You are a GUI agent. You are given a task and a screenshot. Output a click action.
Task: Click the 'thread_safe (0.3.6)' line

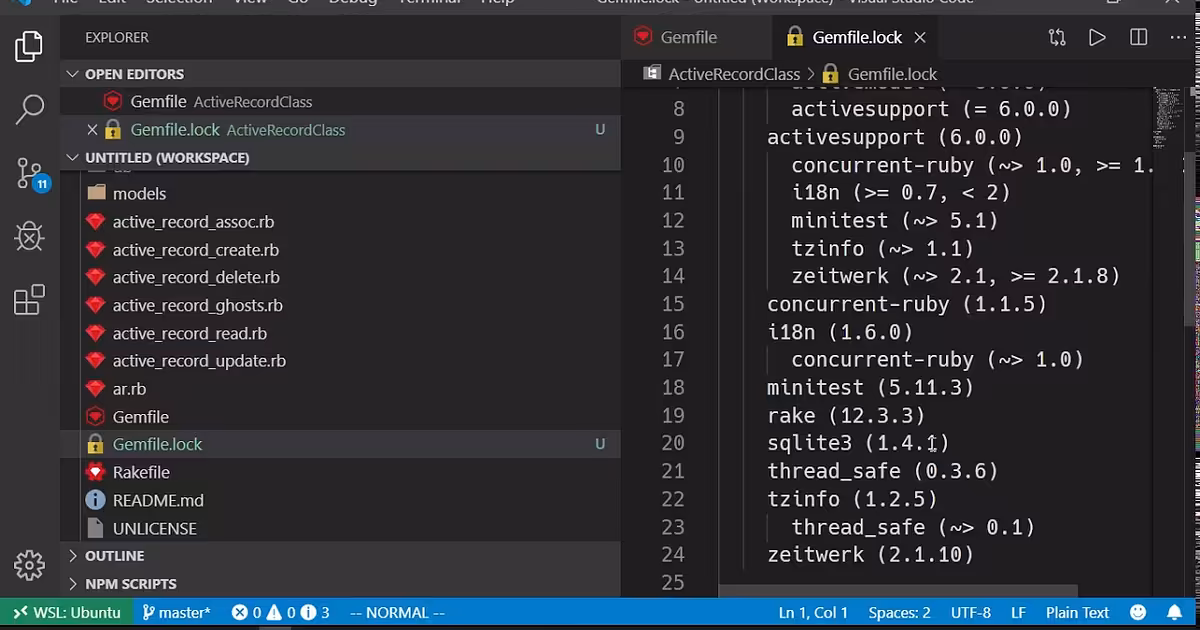pyautogui.click(x=882, y=471)
